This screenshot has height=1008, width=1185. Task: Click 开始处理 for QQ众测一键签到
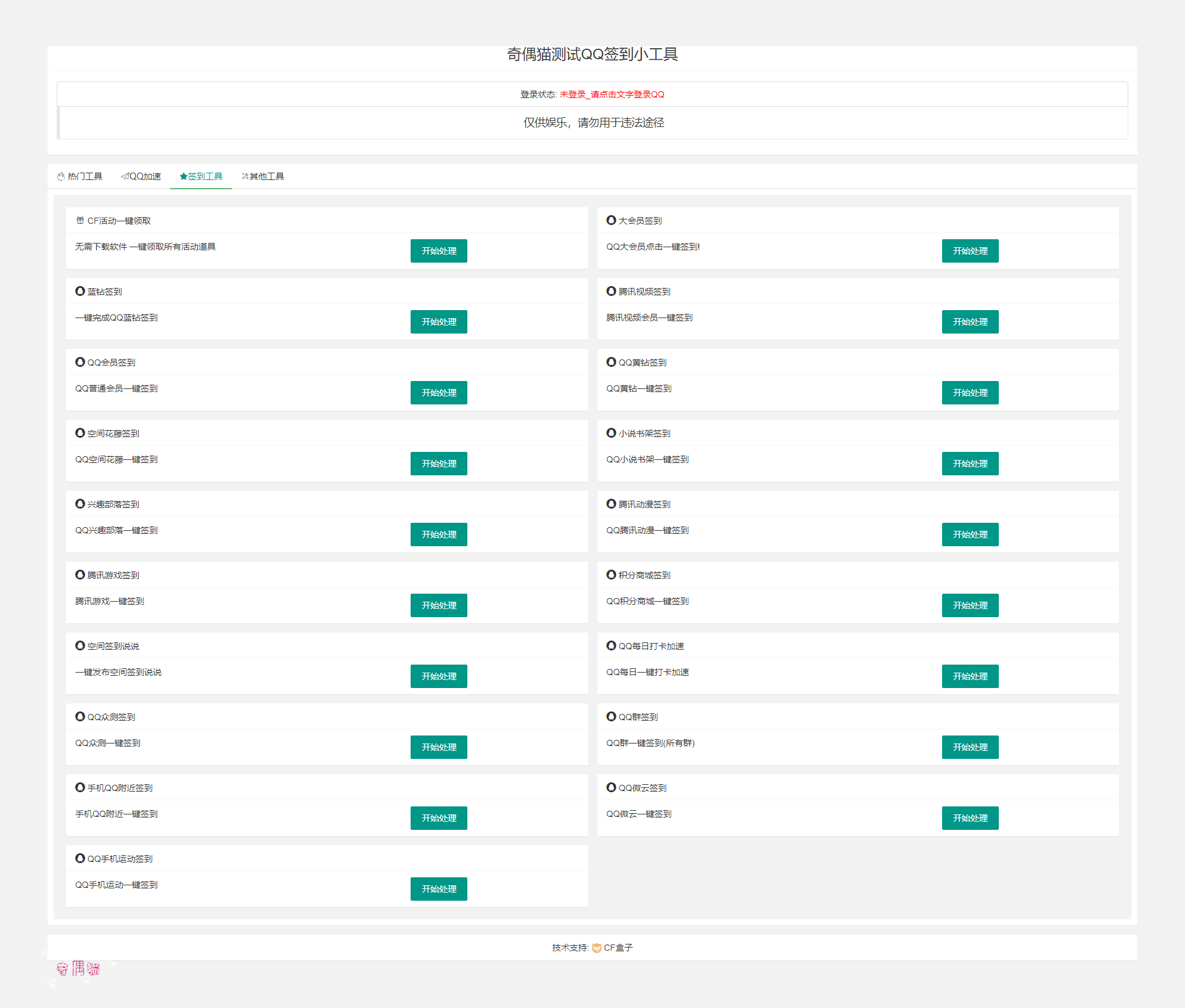tap(439, 747)
